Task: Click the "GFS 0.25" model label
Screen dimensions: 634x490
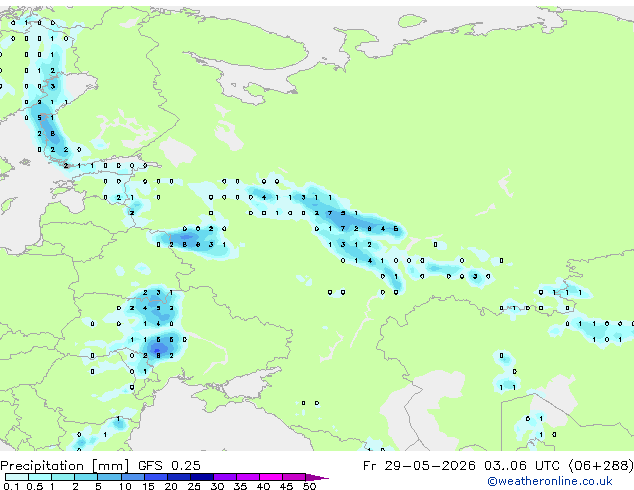Action: tap(169, 465)
